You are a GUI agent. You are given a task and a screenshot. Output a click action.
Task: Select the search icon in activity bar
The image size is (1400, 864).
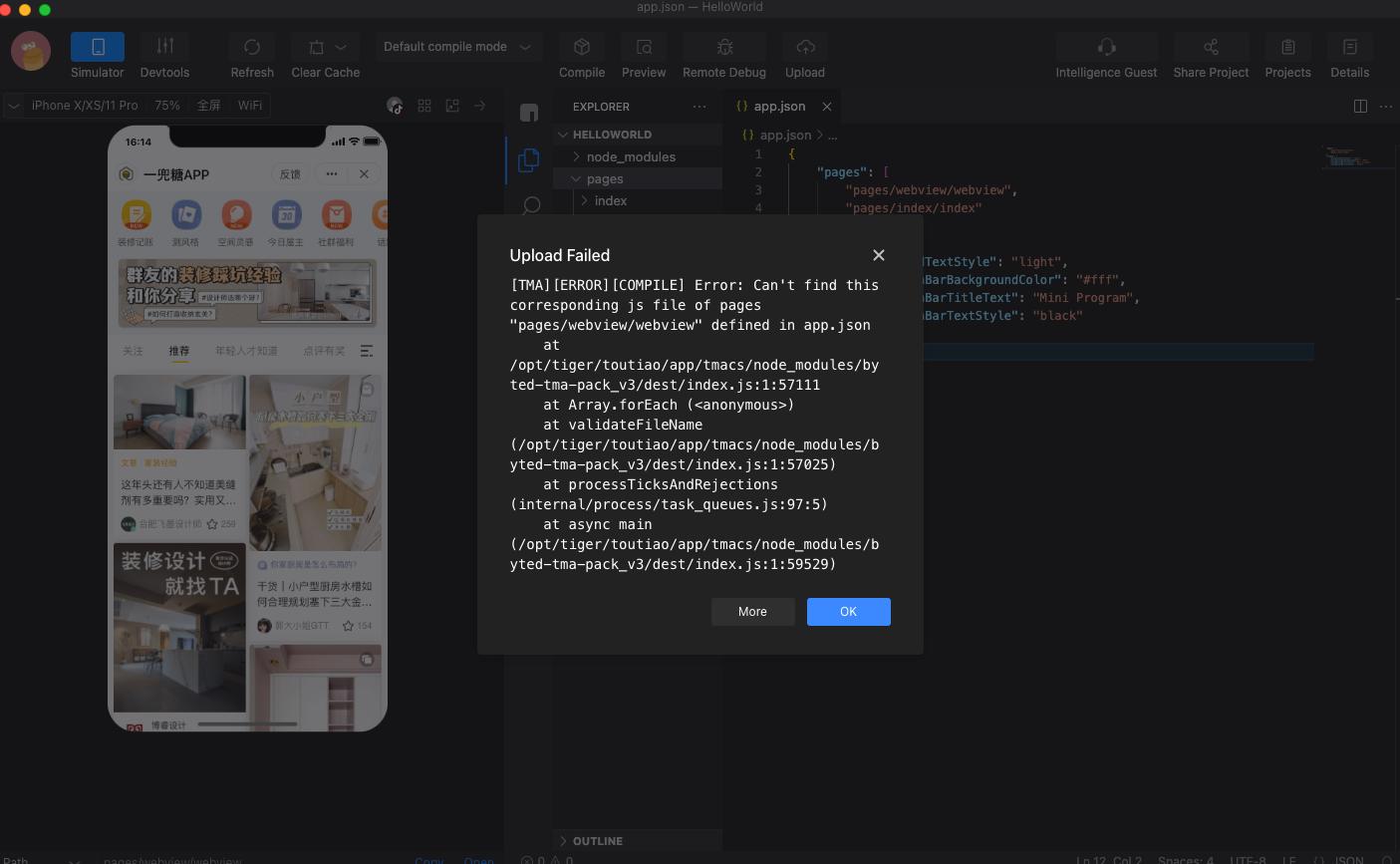(531, 205)
